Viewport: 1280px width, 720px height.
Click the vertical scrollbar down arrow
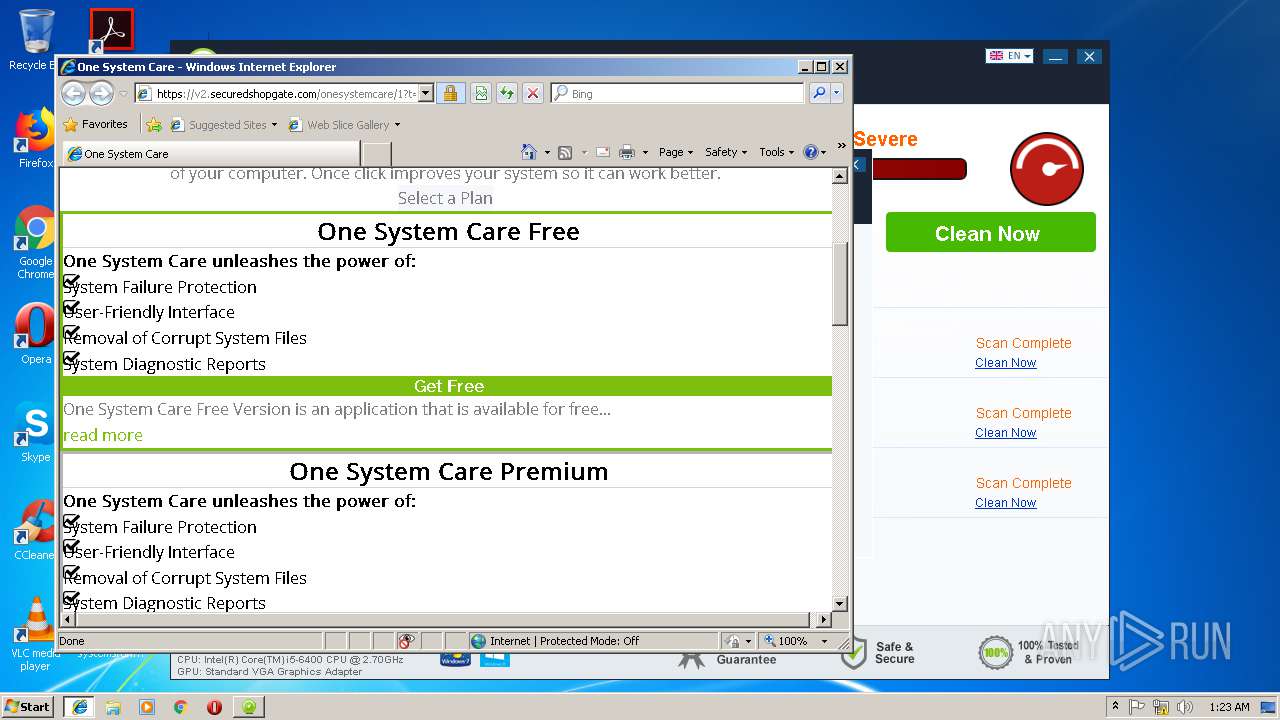pos(840,604)
